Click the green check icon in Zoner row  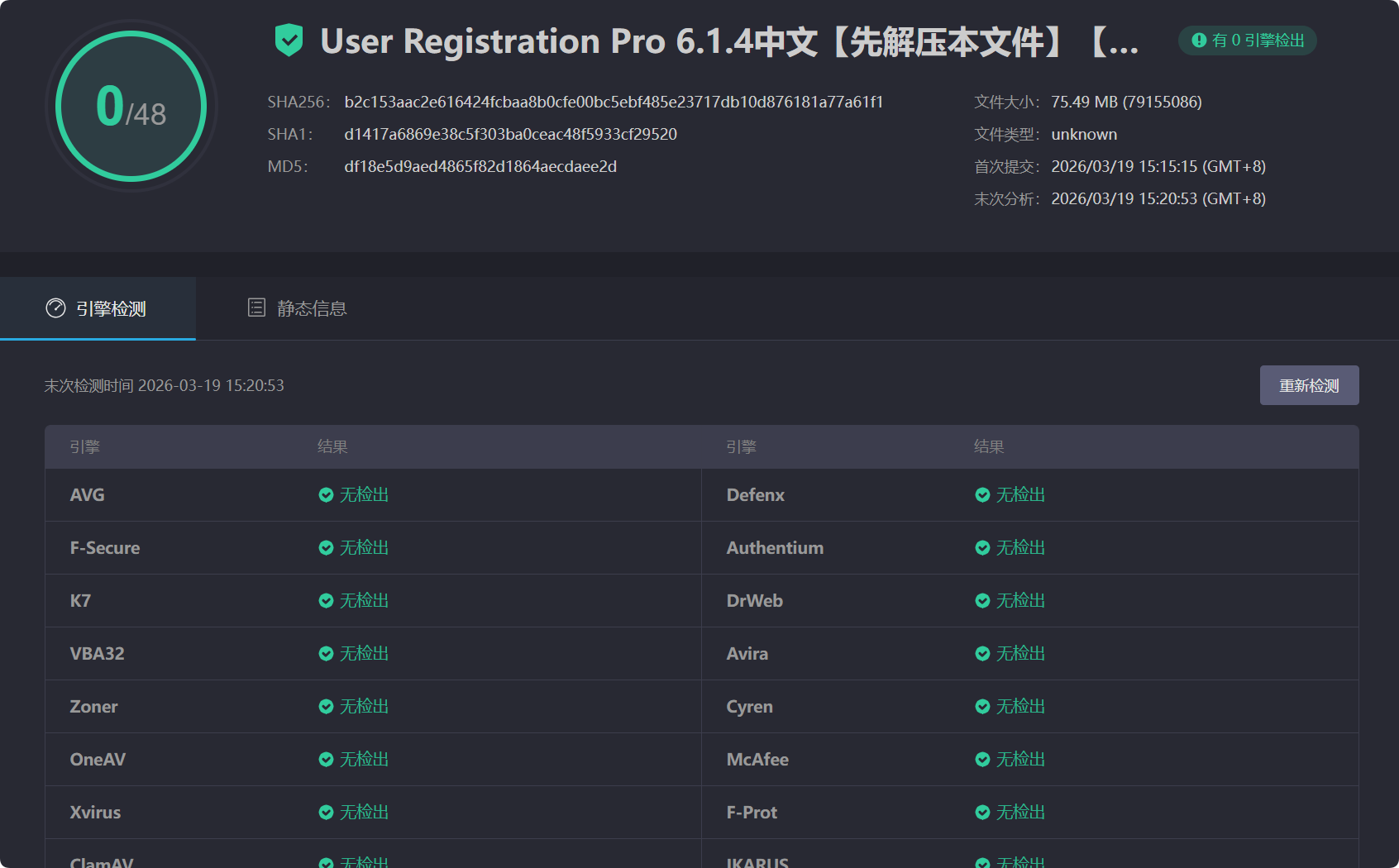(x=326, y=707)
